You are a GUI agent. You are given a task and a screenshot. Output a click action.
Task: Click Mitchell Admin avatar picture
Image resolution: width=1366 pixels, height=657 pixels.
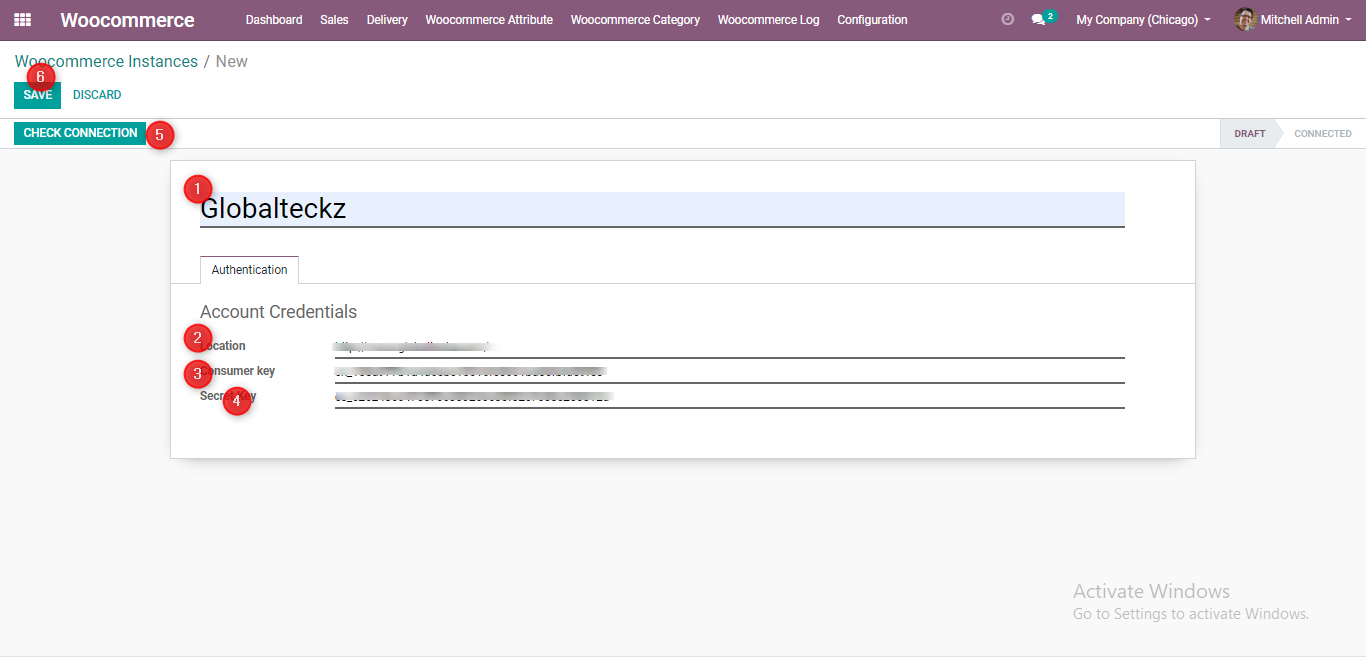pyautogui.click(x=1244, y=20)
